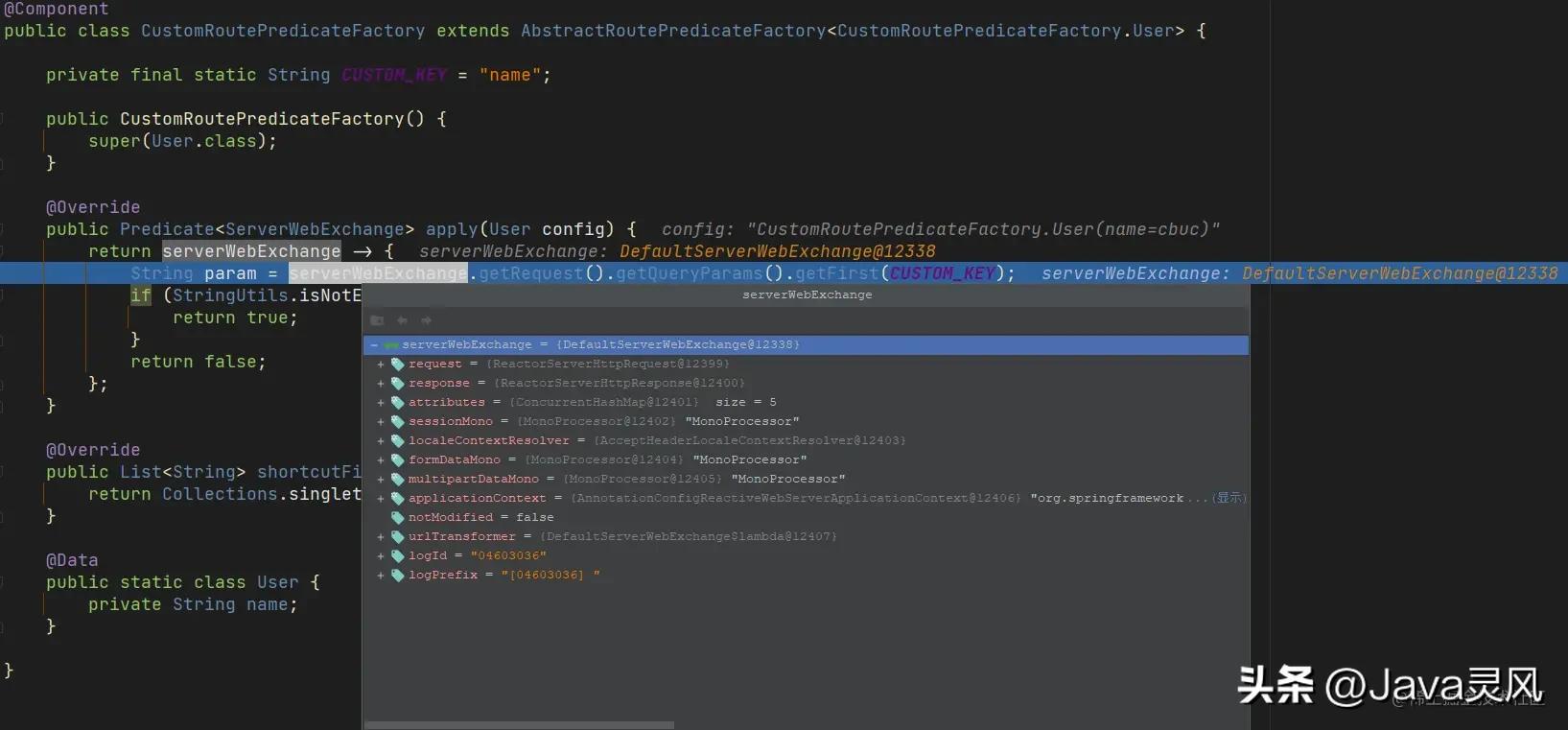
Task: Click the @Component annotation in the editor
Action: tap(57, 10)
